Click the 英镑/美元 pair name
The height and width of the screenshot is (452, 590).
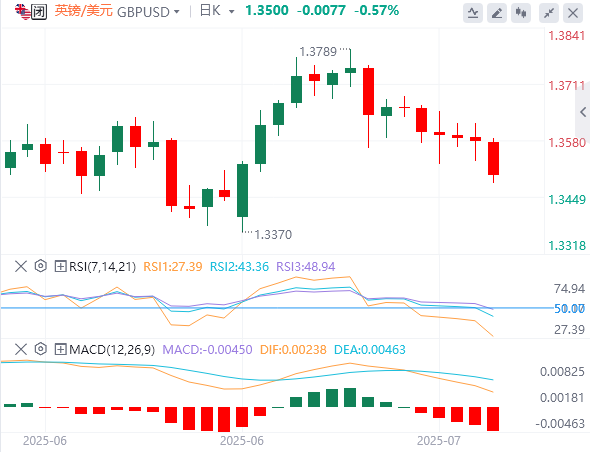pos(84,11)
